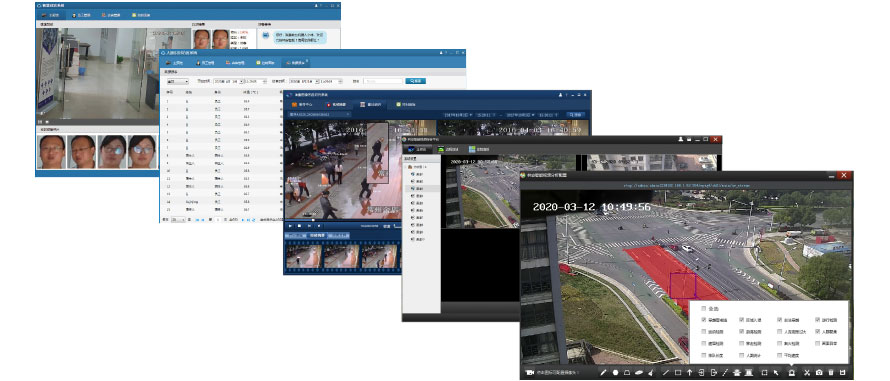This screenshot has height=381, width=890.
Task: Select the rectangle draw tool after the line tool
Action: coord(678,372)
